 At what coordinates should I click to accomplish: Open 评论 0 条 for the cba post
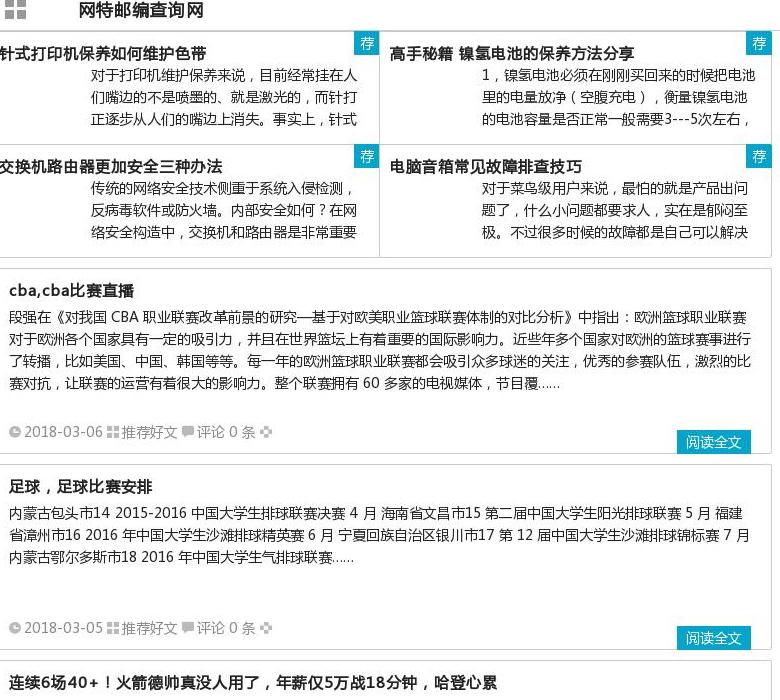pos(226,432)
